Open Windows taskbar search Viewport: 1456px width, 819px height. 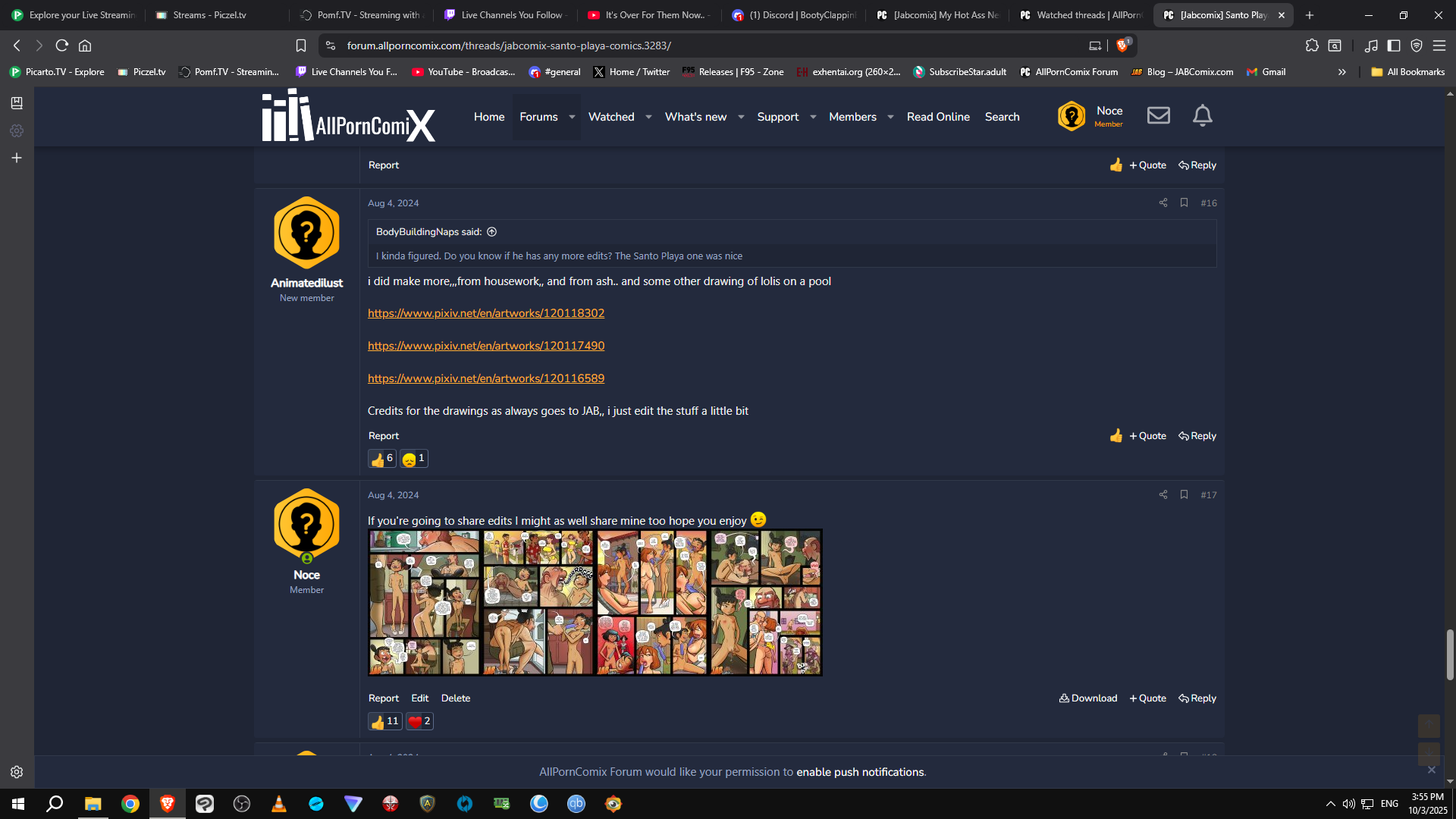(x=55, y=804)
